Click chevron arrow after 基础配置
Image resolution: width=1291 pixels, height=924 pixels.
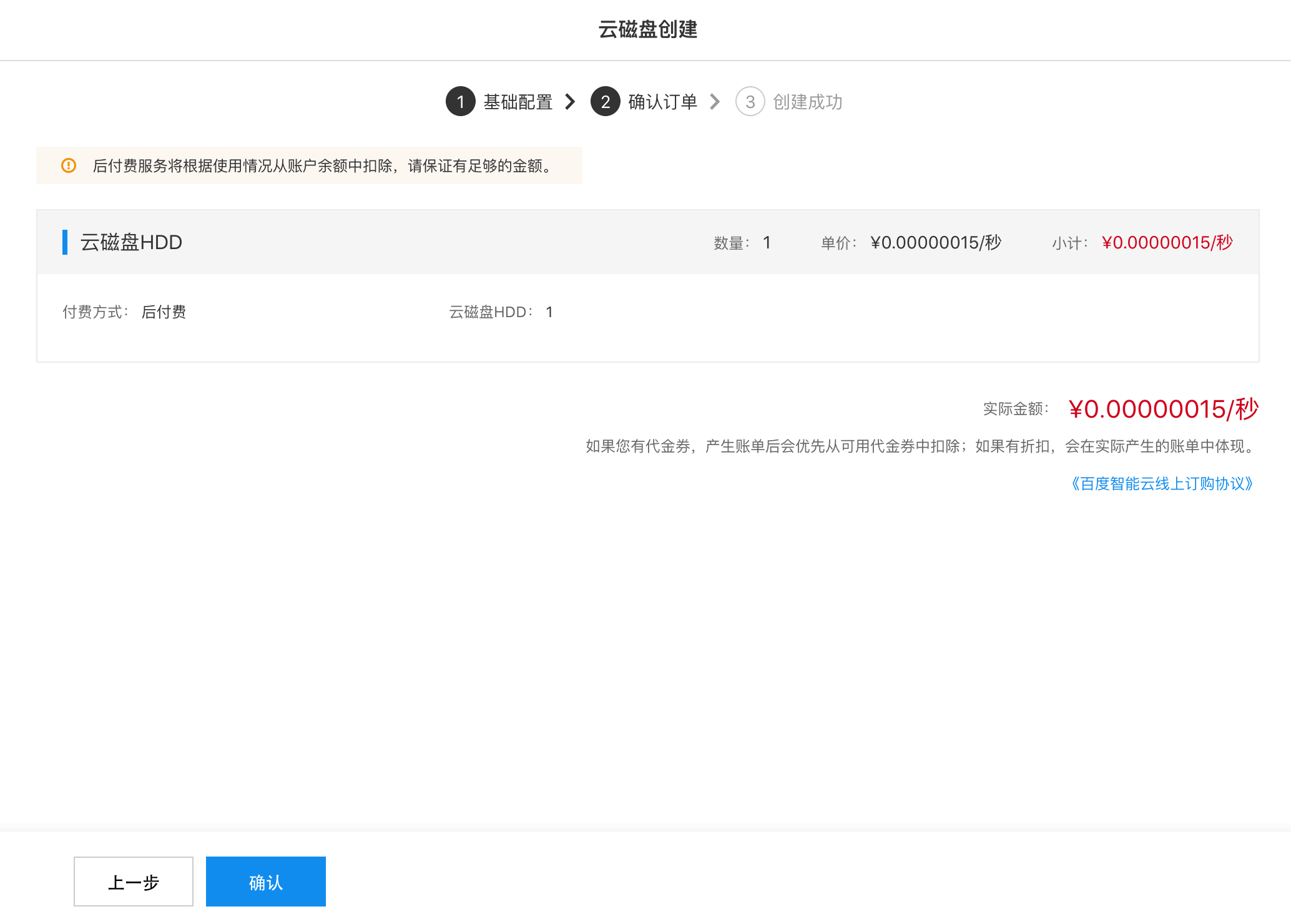(570, 102)
